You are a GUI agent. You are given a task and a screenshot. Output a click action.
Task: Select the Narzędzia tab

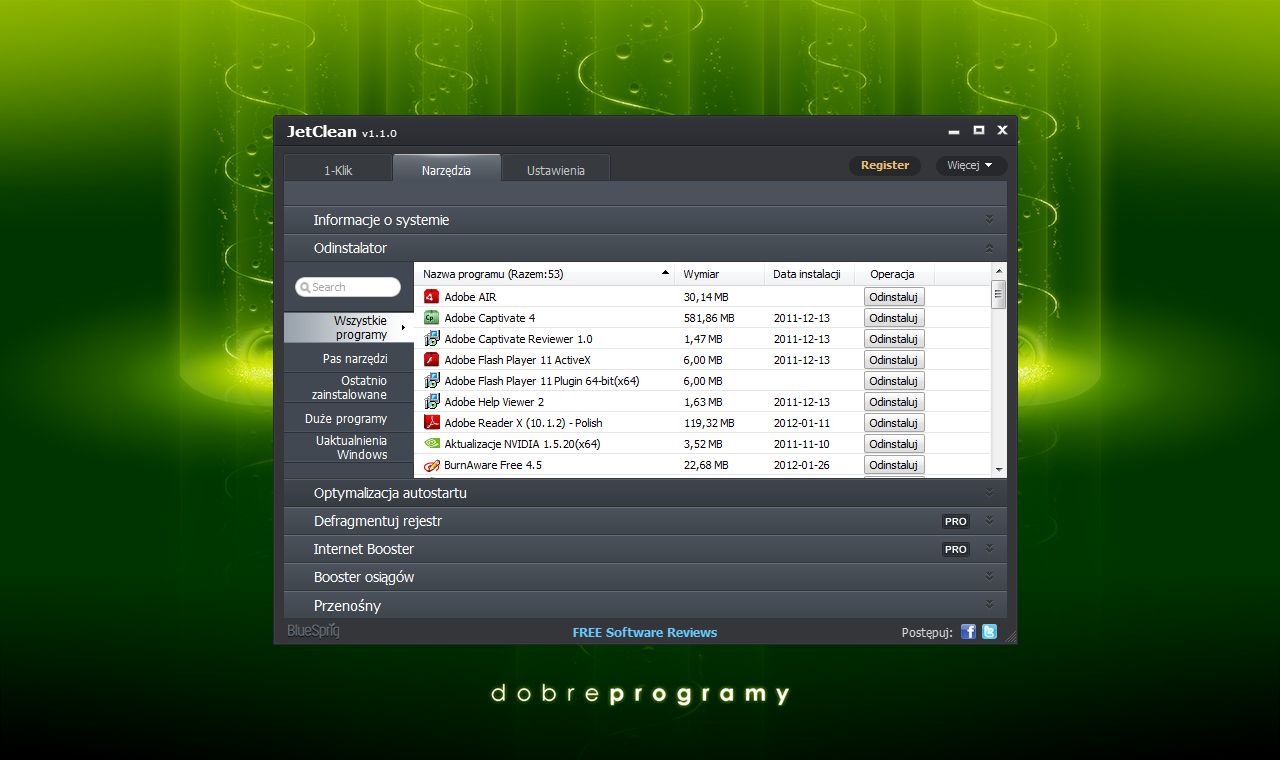tap(446, 168)
